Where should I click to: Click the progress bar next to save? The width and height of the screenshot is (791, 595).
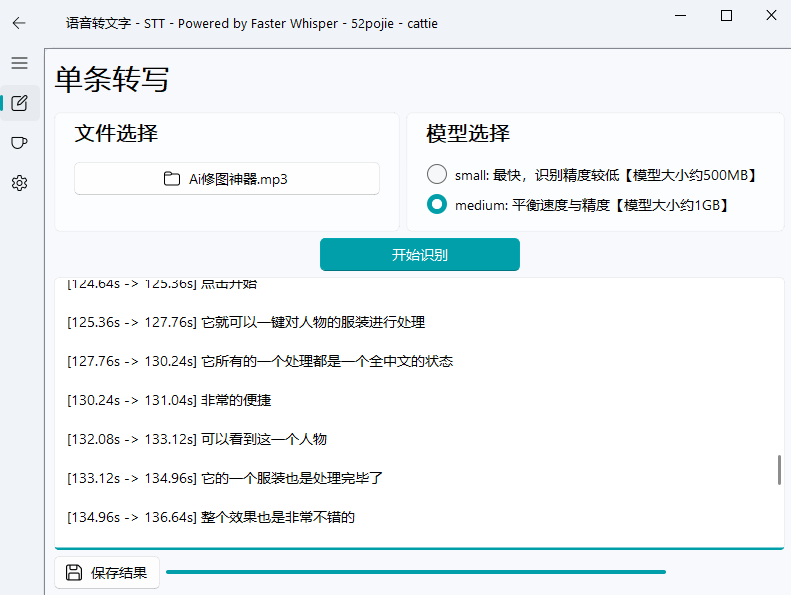[x=415, y=572]
